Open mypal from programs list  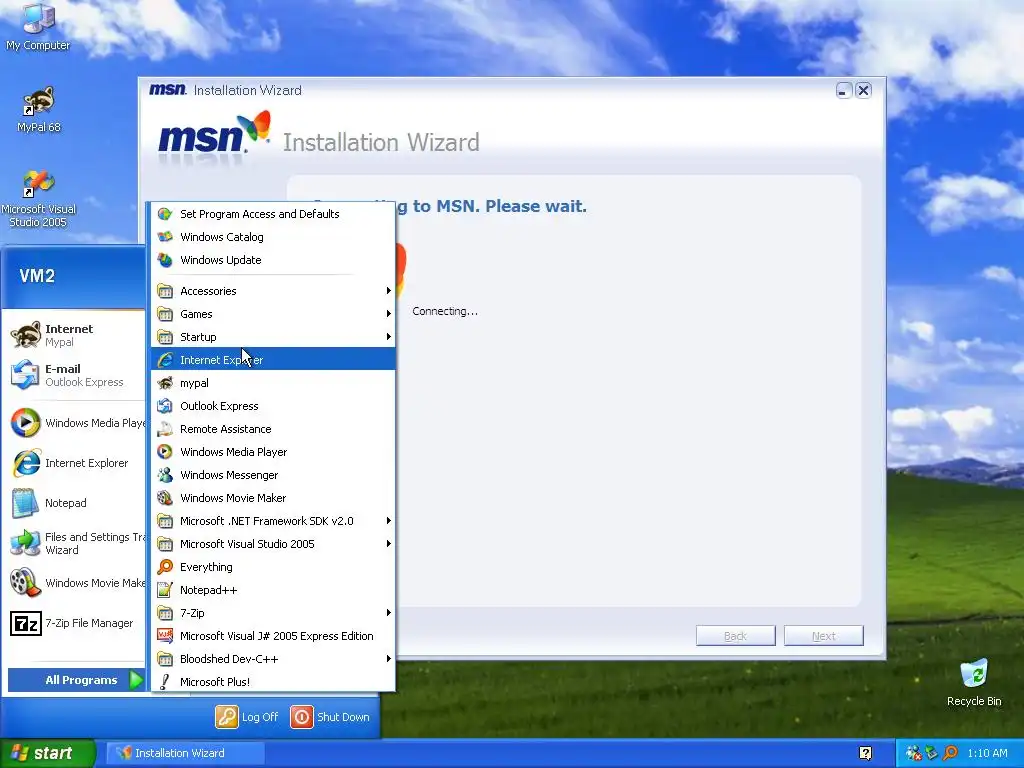pos(273,383)
